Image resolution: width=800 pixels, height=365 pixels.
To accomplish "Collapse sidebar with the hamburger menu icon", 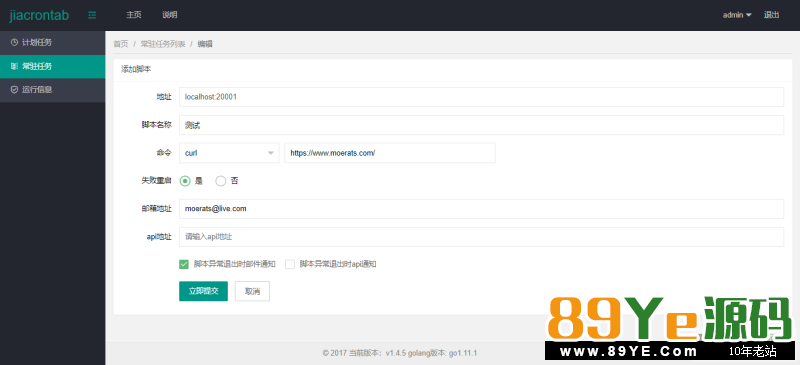I will pyautogui.click(x=92, y=15).
